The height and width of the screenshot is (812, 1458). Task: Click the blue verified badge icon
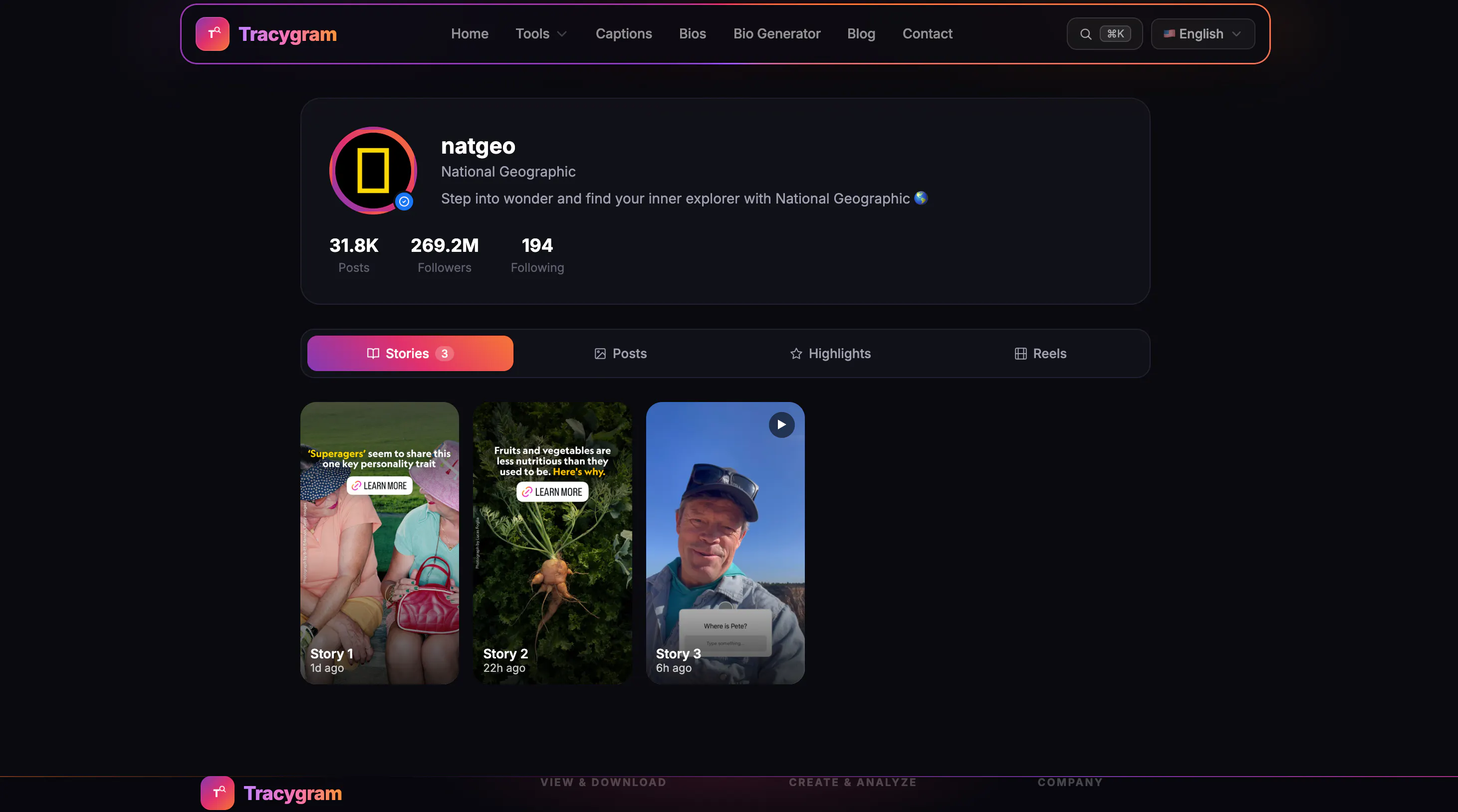pos(404,202)
